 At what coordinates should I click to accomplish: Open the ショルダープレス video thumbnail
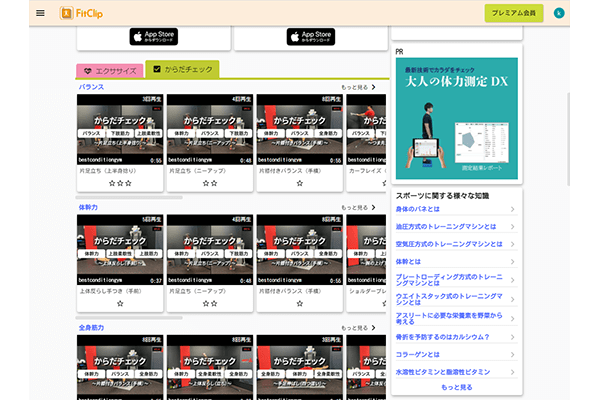[366, 250]
